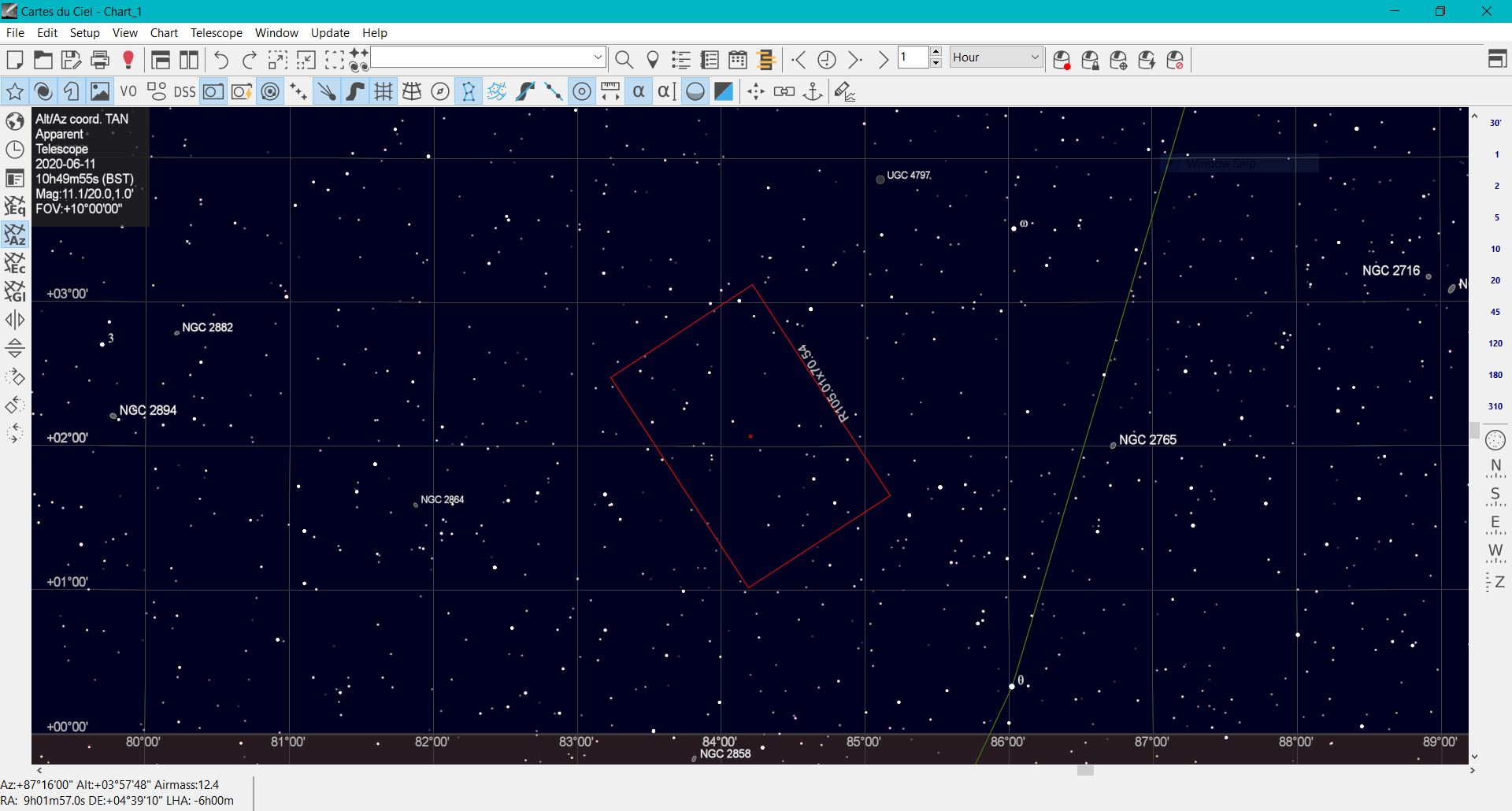Zoom out using the shrinking frame icon
The width and height of the screenshot is (1512, 811).
click(306, 60)
